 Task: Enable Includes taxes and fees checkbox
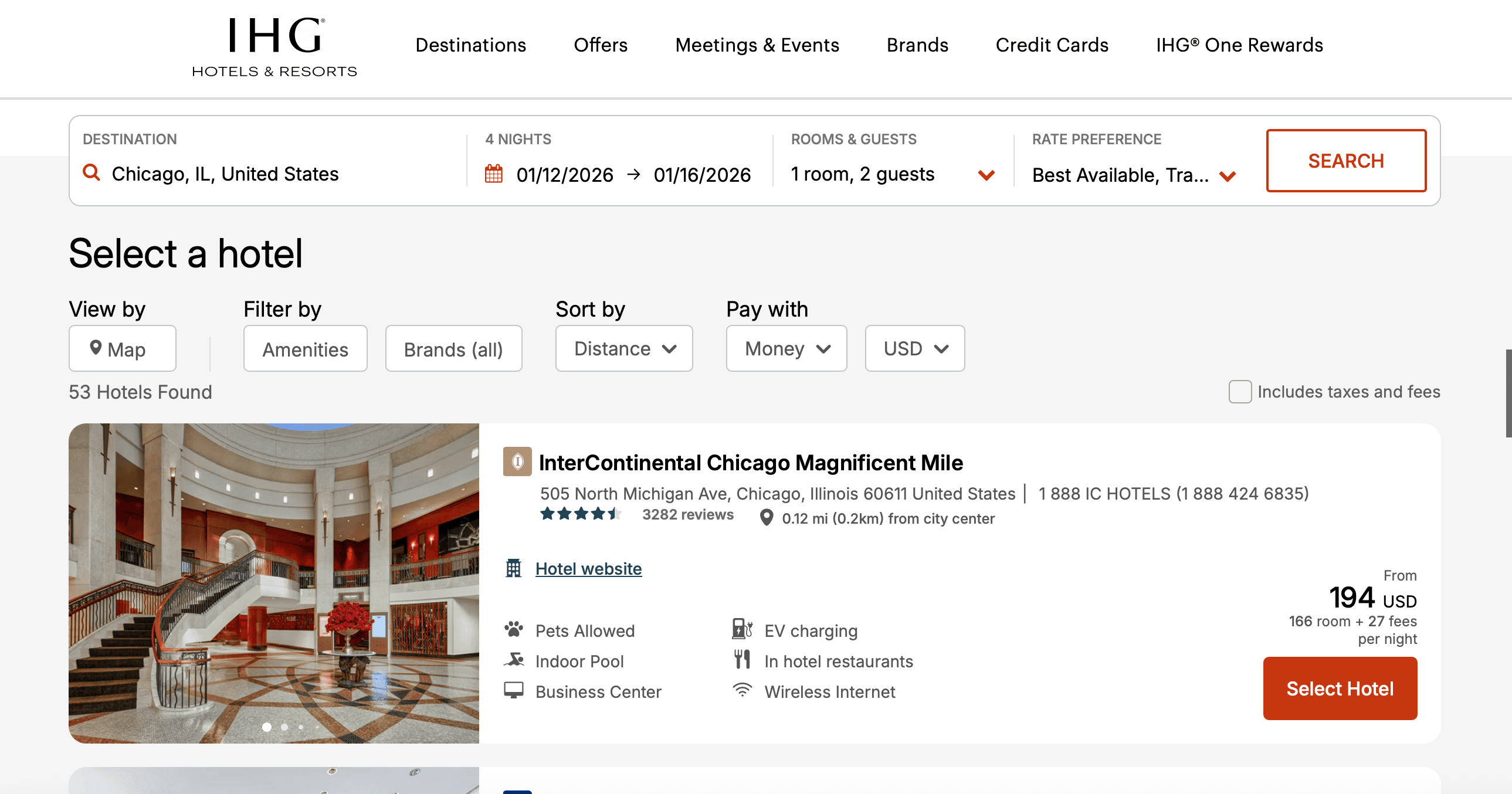1240,392
